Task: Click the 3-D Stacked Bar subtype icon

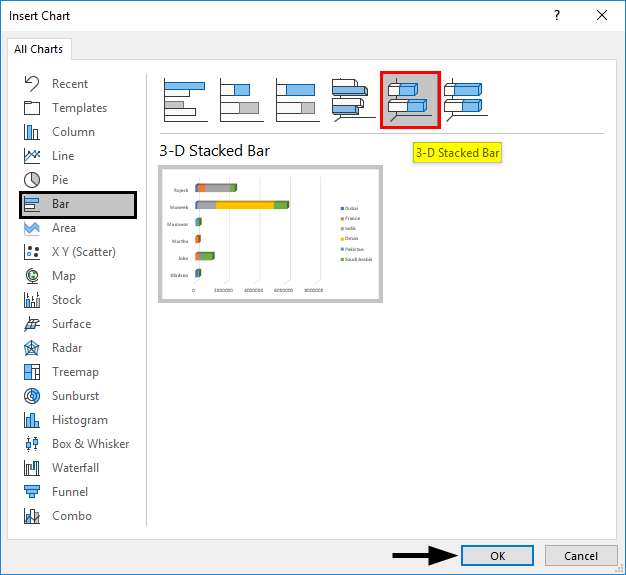Action: (410, 100)
